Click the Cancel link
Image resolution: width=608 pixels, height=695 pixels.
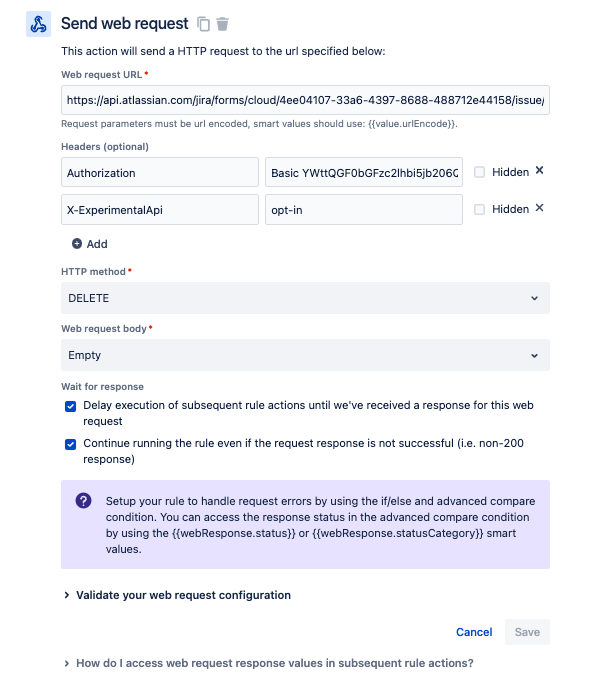pyautogui.click(x=474, y=632)
